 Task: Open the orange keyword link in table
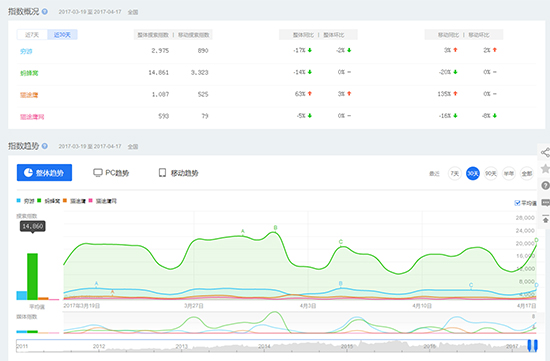29,95
